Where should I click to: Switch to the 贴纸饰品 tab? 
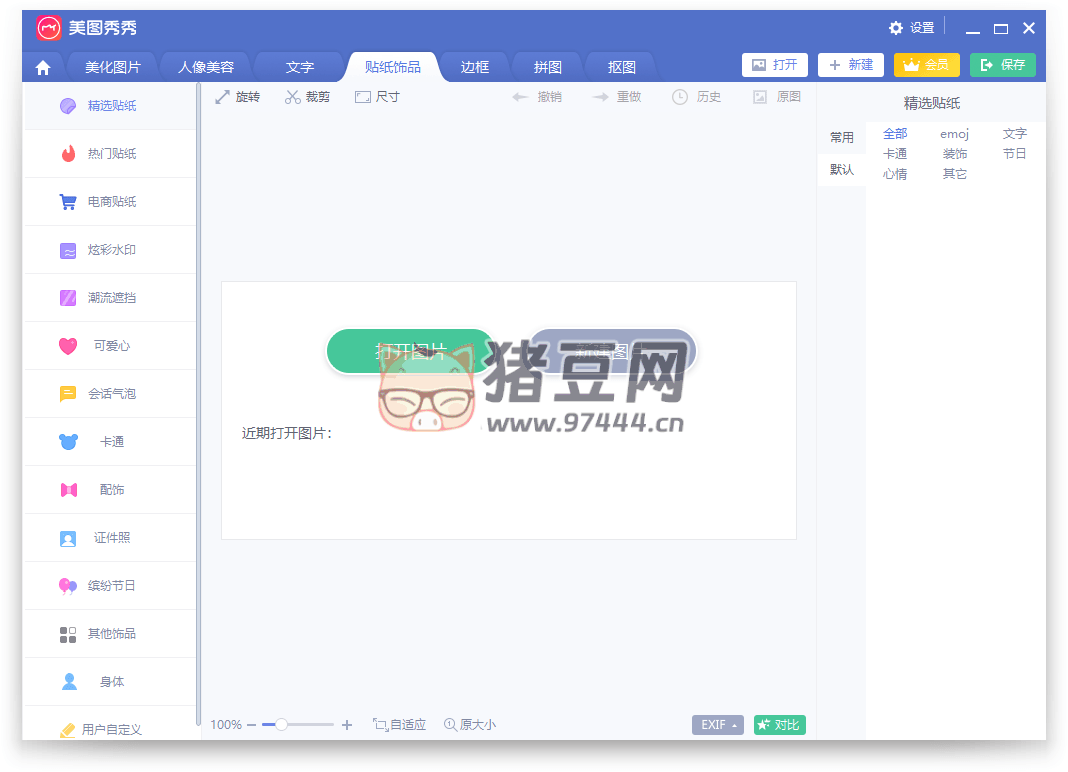pyautogui.click(x=392, y=67)
